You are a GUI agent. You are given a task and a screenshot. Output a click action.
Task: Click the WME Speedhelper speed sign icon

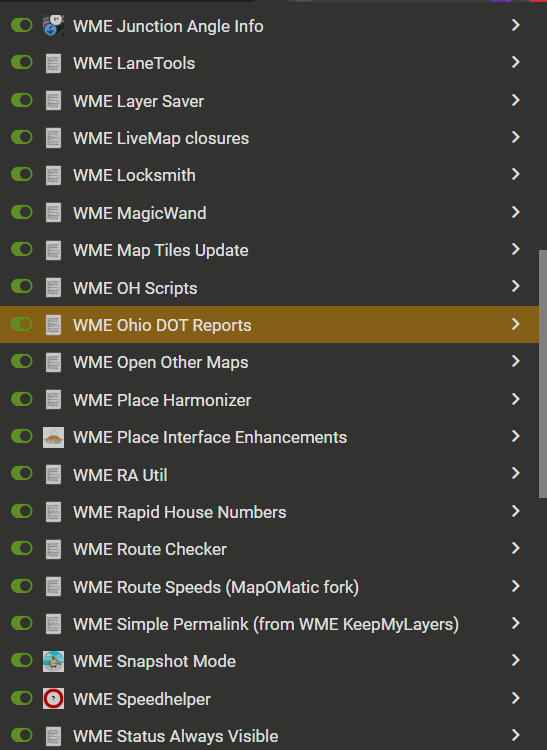[53, 699]
